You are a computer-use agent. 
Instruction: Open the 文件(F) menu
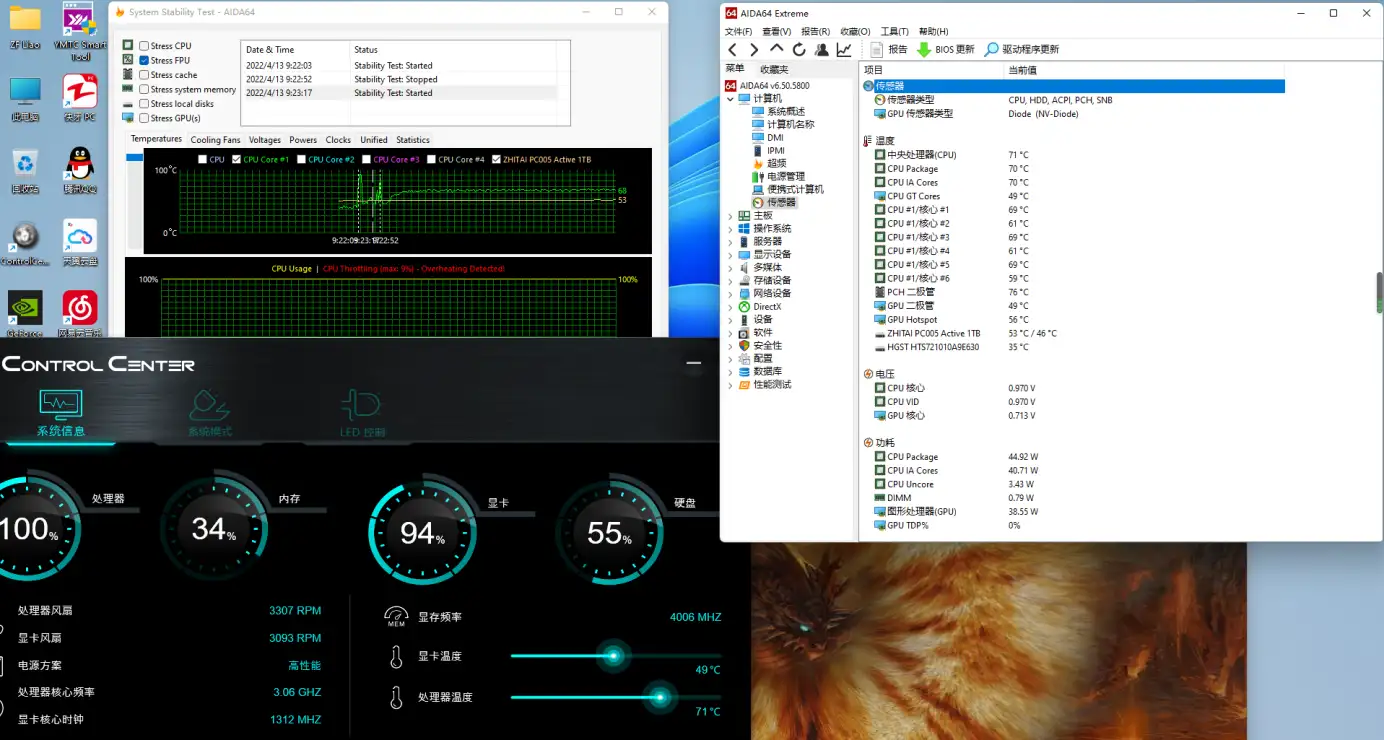pyautogui.click(x=738, y=31)
